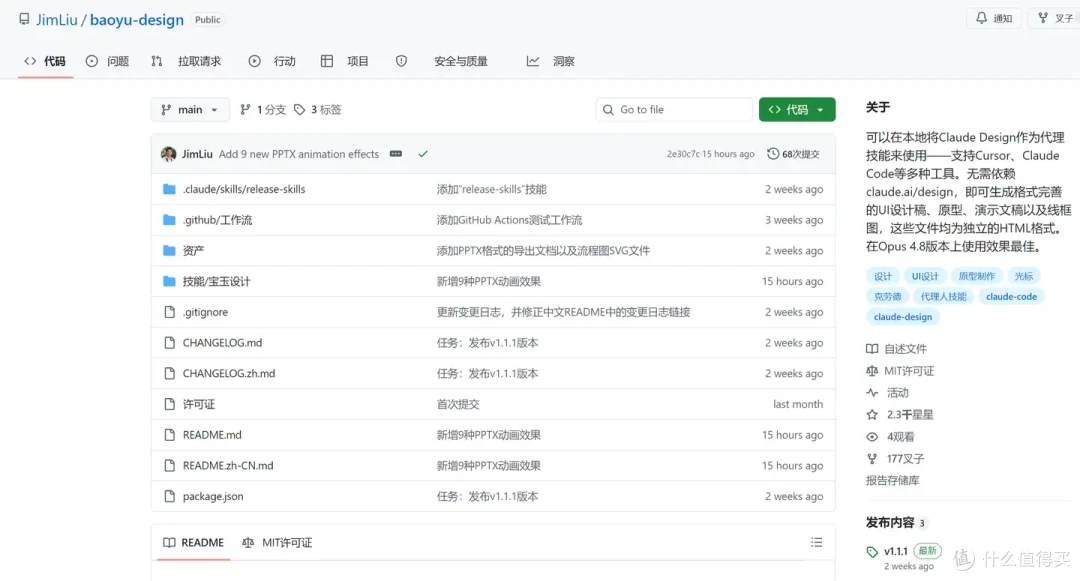This screenshot has width=1080, height=581.
Task: Click JimLiu's avatar in commit row
Action: 169,154
